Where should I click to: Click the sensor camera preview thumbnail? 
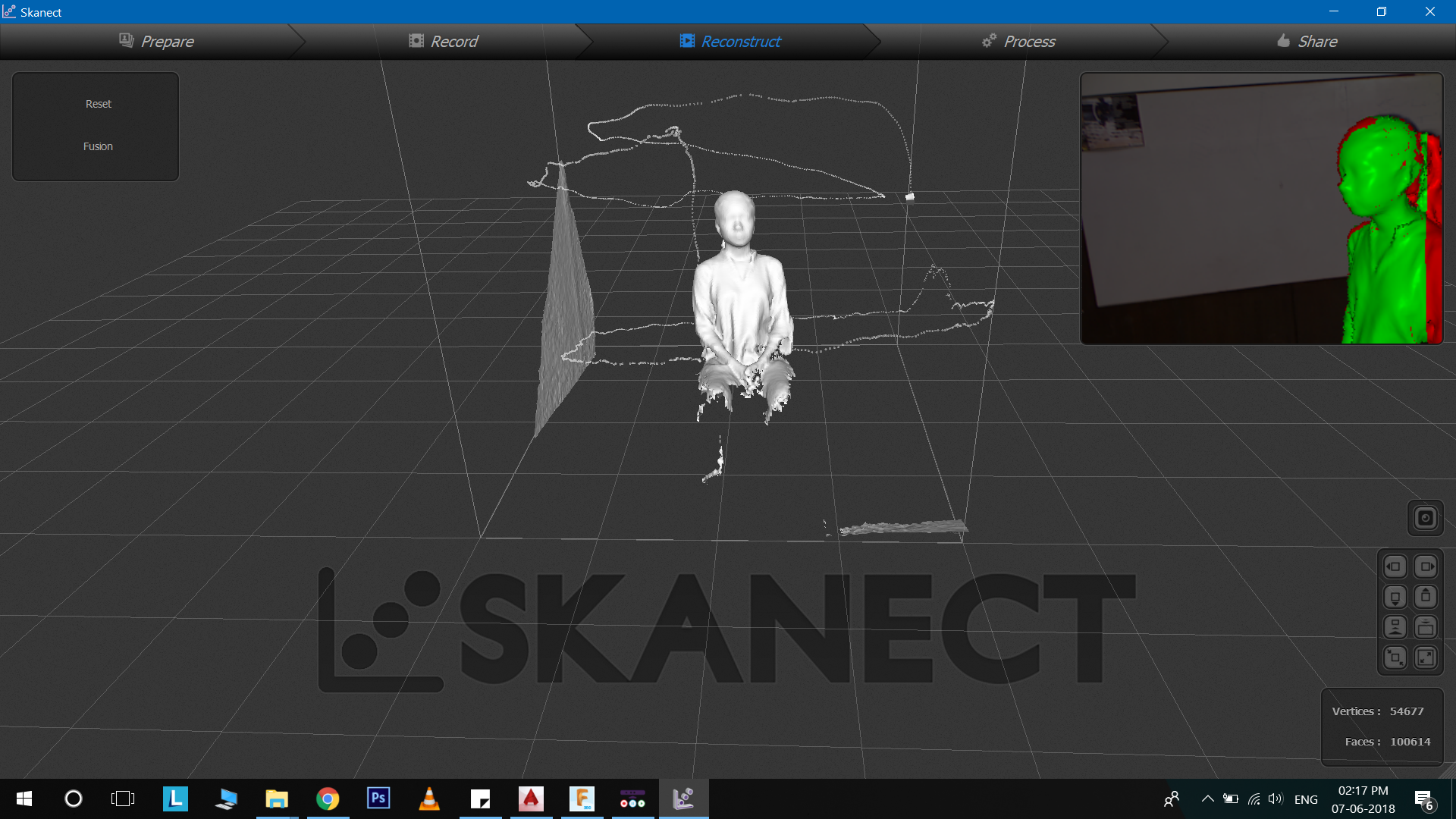(1261, 209)
